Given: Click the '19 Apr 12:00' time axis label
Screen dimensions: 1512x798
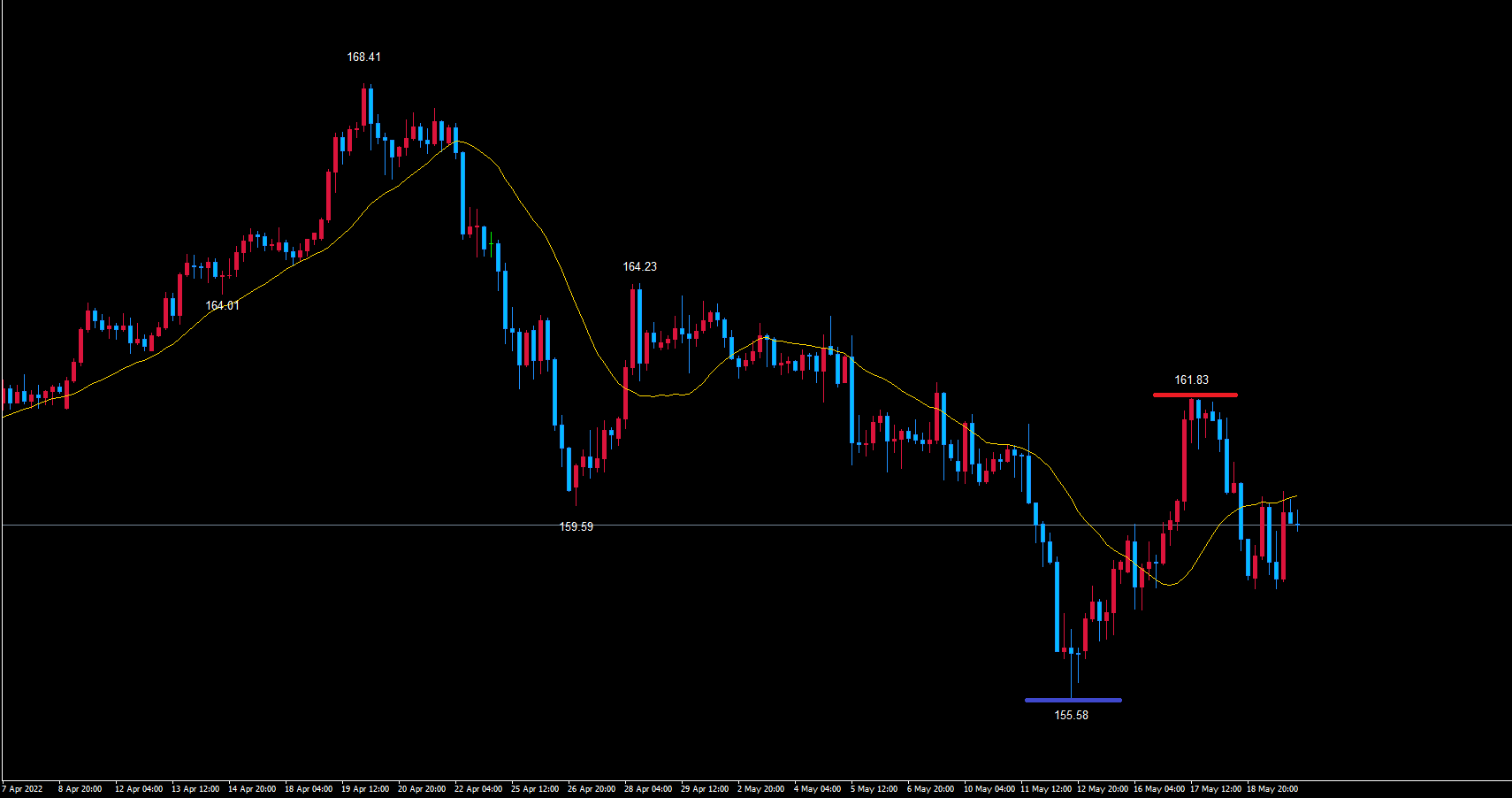Looking at the screenshot, I should pos(365,789).
